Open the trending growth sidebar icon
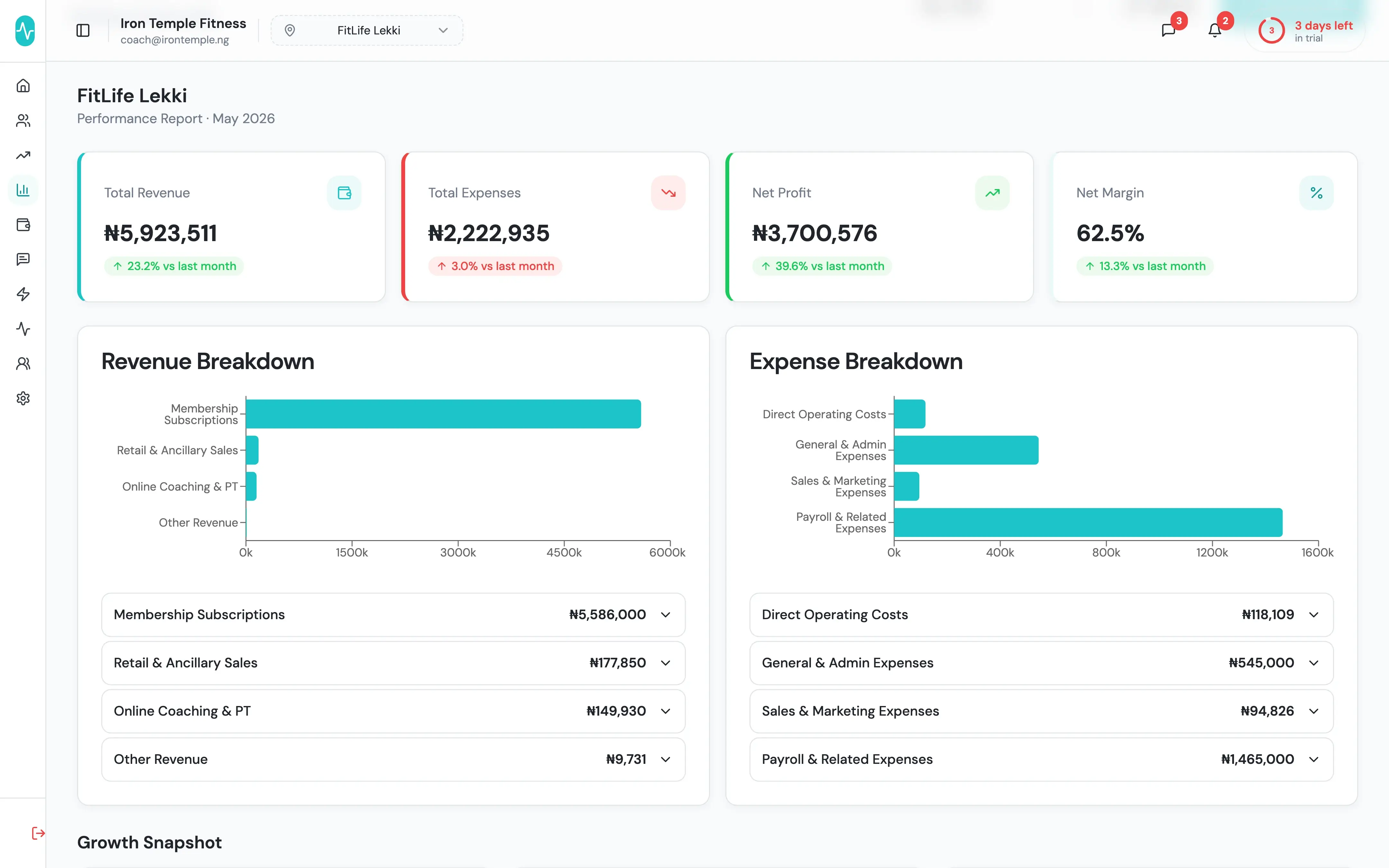Viewport: 1389px width, 868px height. (23, 156)
